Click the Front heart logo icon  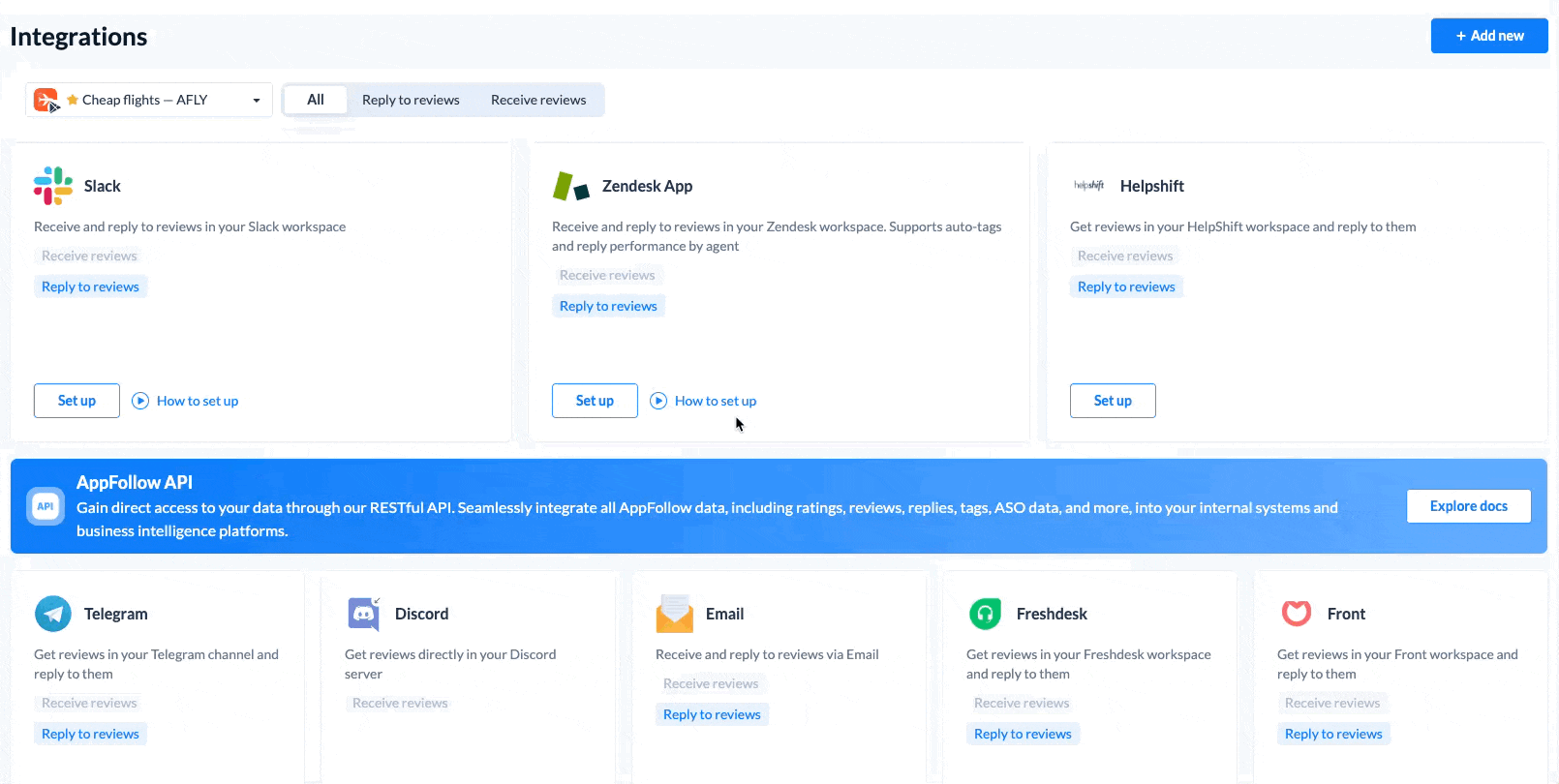pos(1297,614)
